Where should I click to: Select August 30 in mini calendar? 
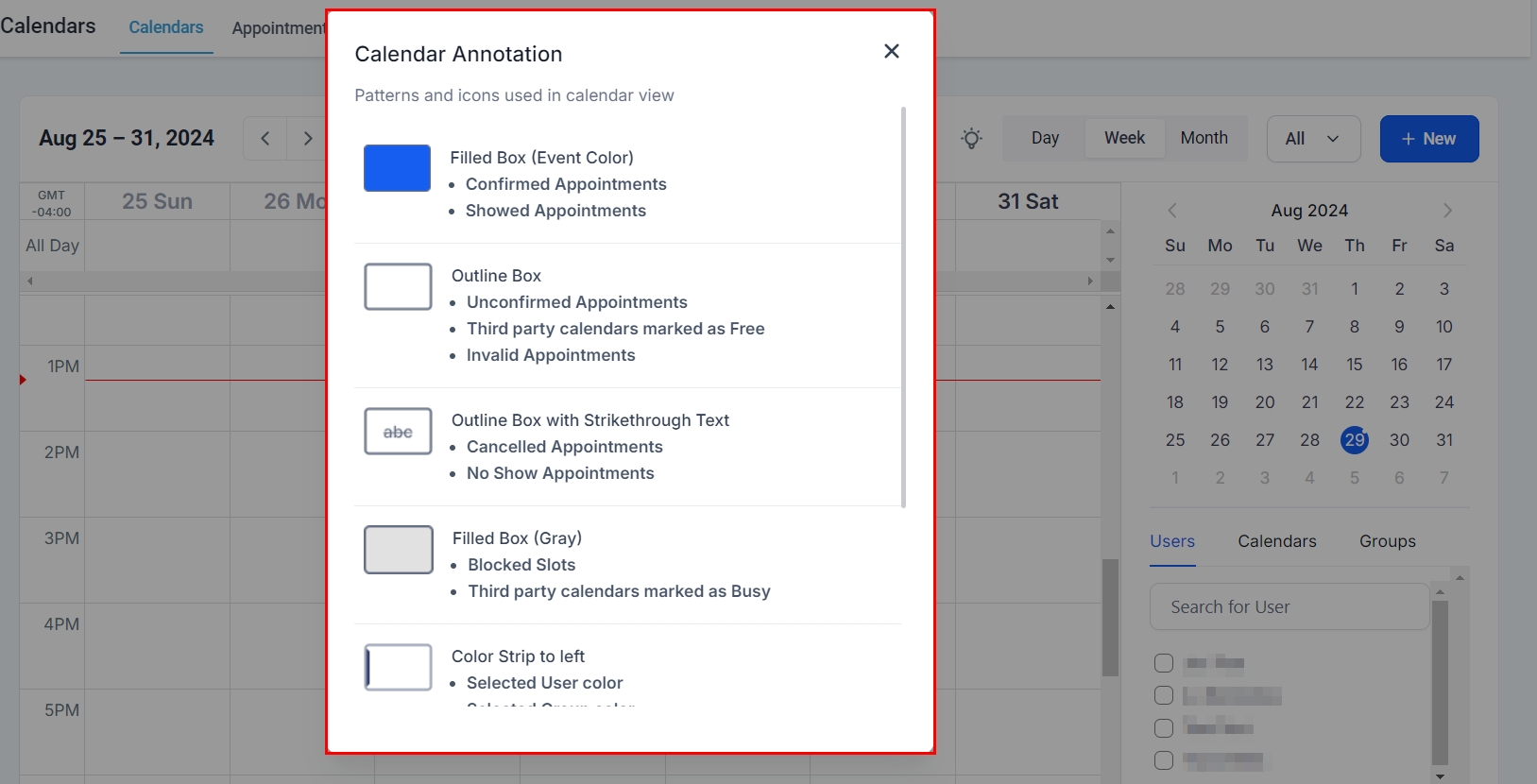point(1399,440)
